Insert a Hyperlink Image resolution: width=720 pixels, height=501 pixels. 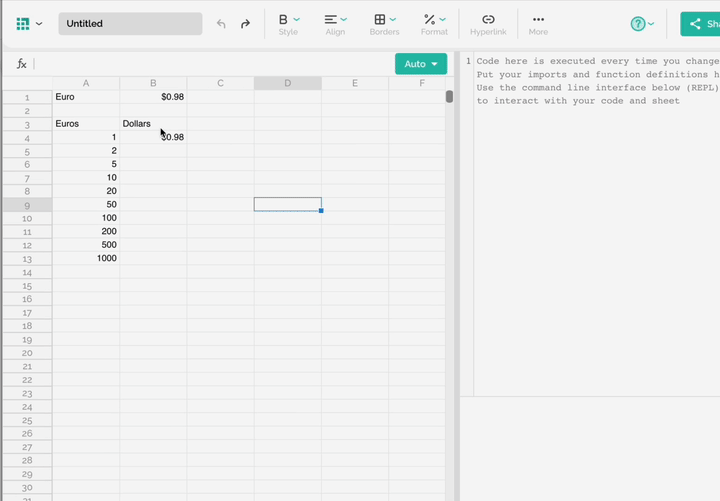488,24
